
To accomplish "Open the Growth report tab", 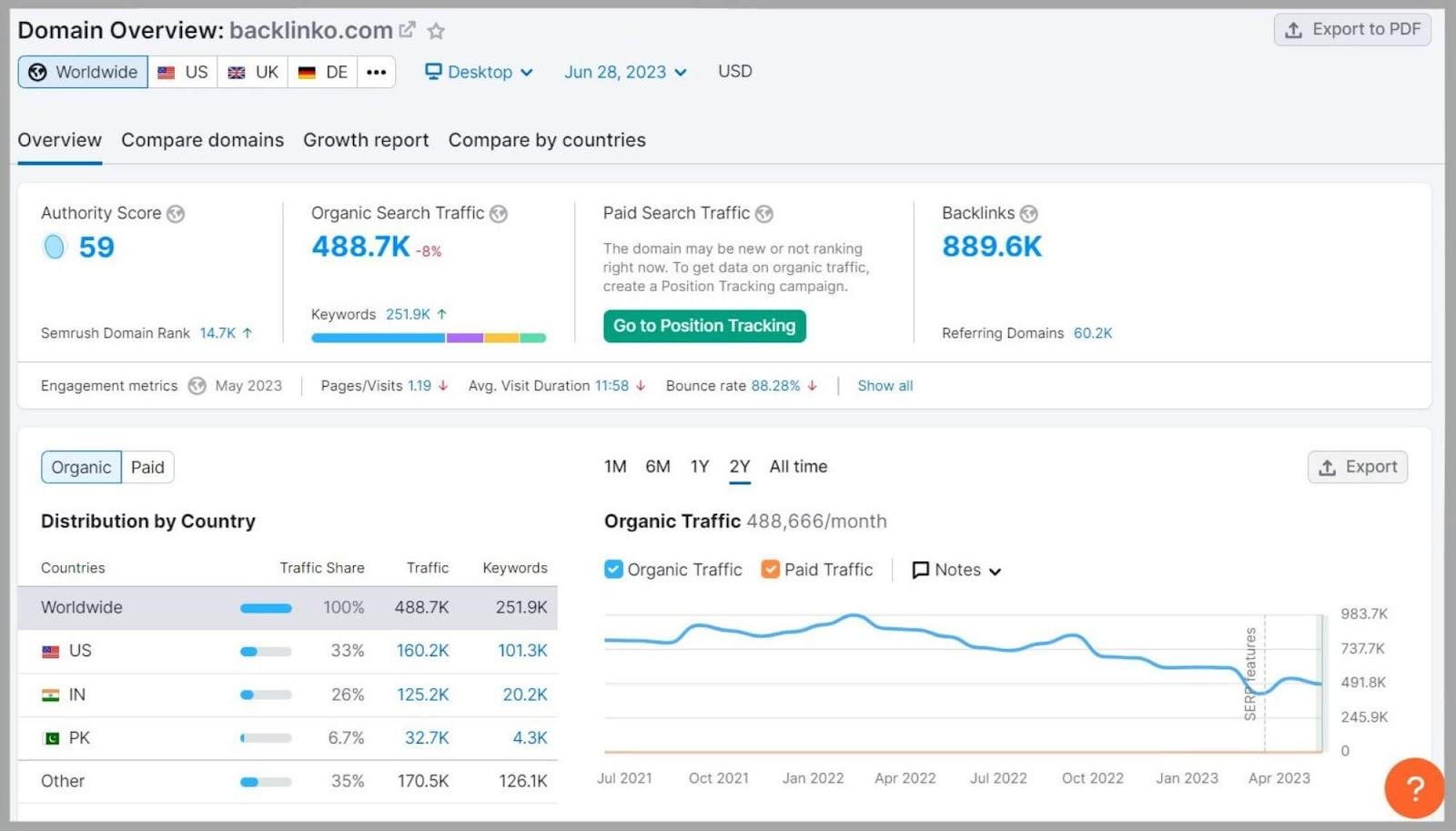I will pyautogui.click(x=366, y=140).
